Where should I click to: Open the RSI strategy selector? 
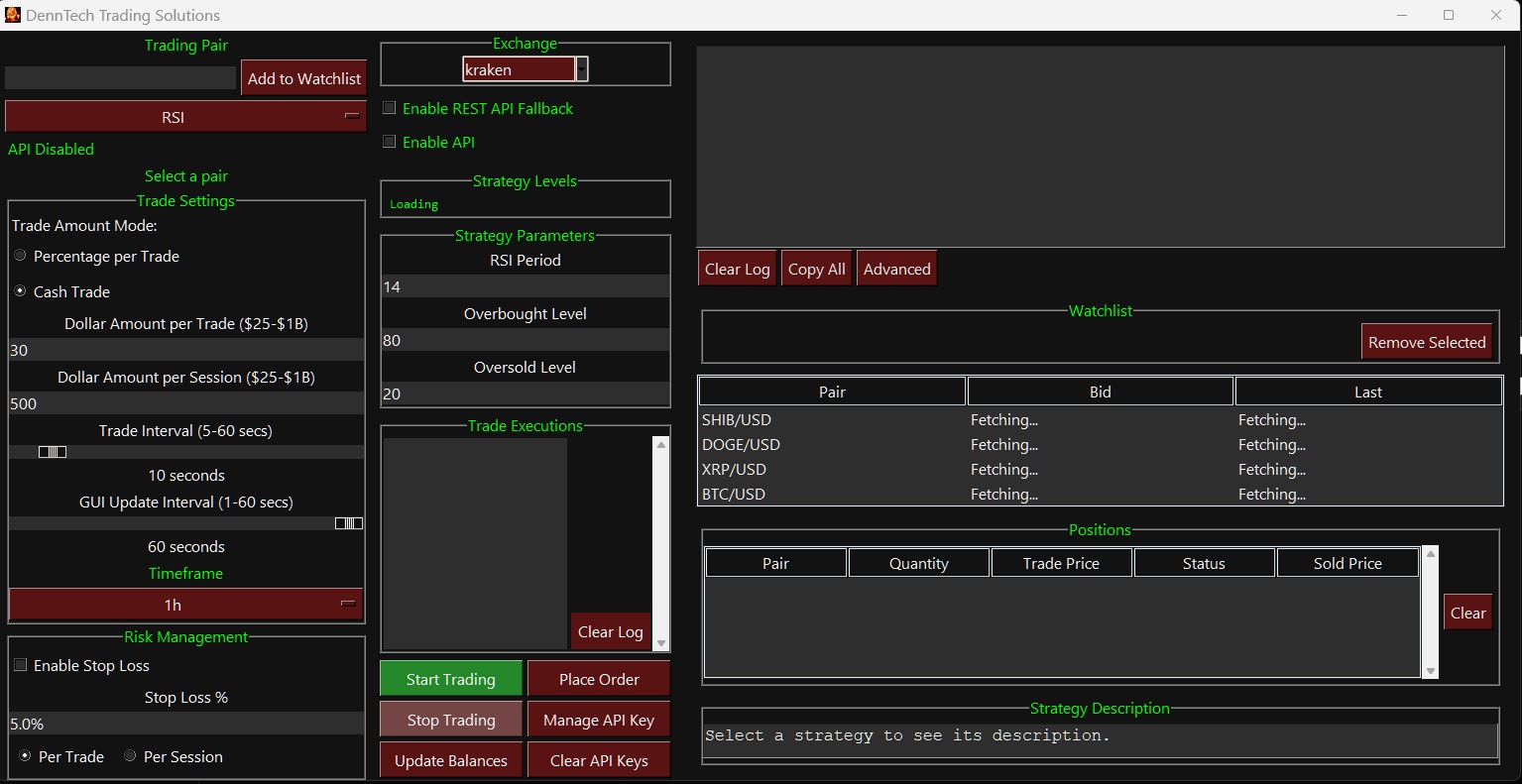185,116
